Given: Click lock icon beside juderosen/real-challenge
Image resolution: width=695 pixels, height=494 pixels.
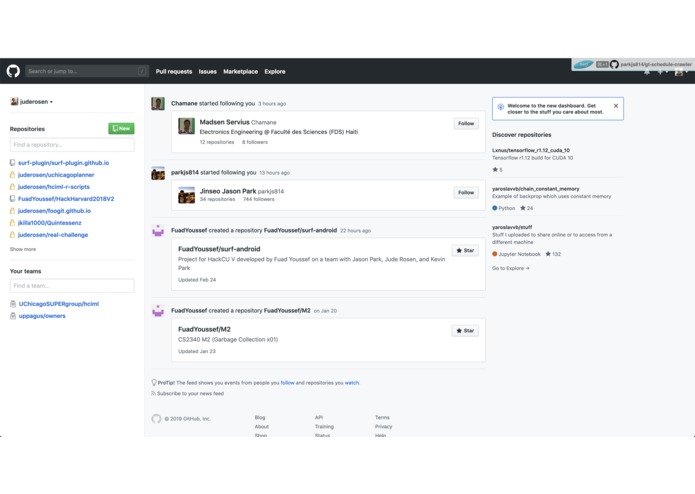Looking at the screenshot, I should [12, 234].
